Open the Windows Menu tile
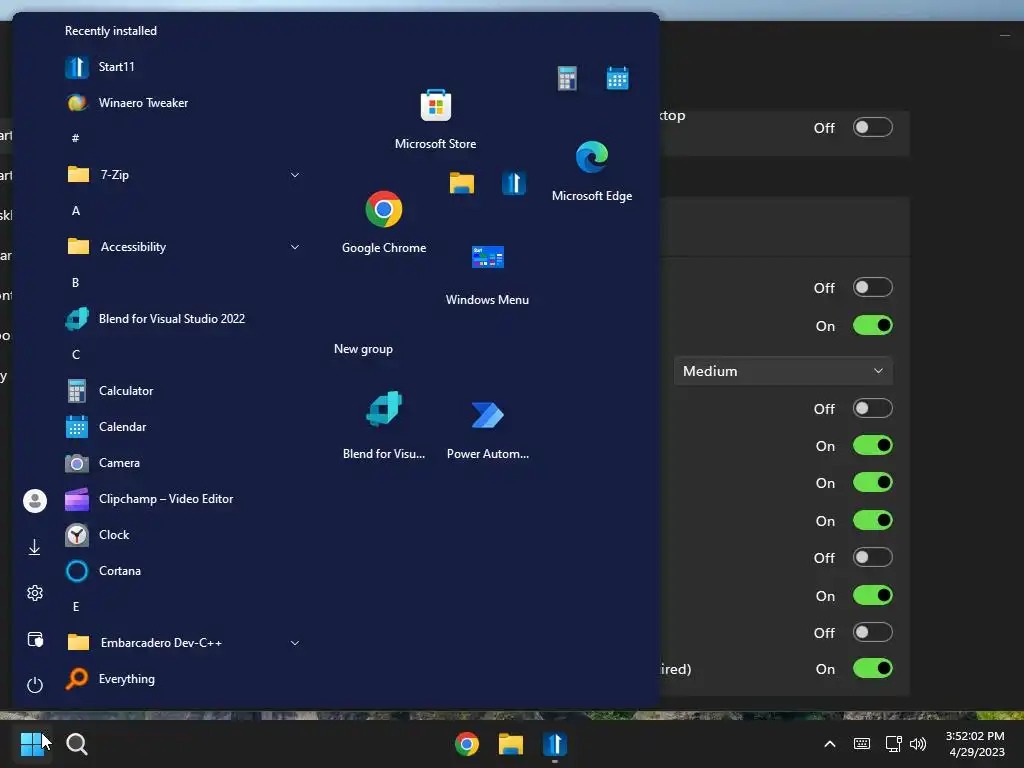The height and width of the screenshot is (768, 1024). (x=487, y=273)
